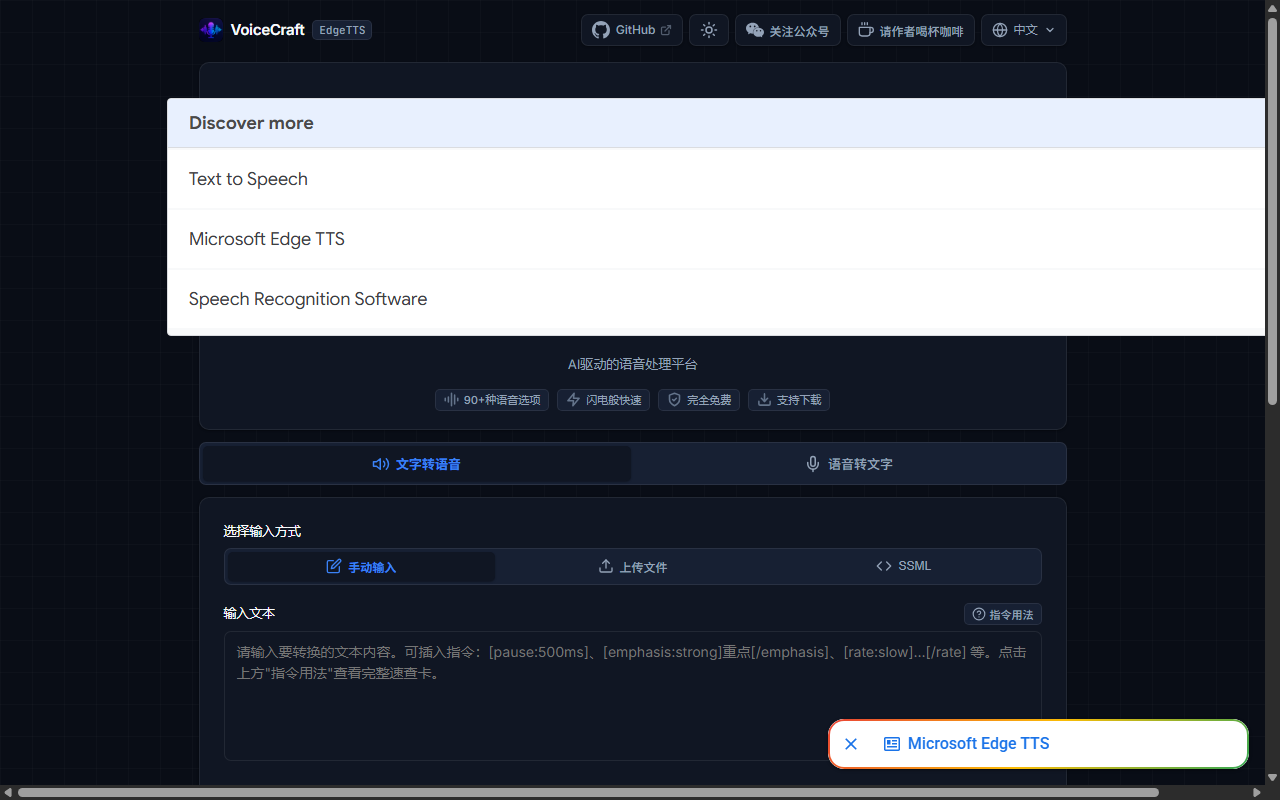This screenshot has height=800, width=1280.
Task: Click the 关注公众号 WeChat button
Action: (x=788, y=30)
